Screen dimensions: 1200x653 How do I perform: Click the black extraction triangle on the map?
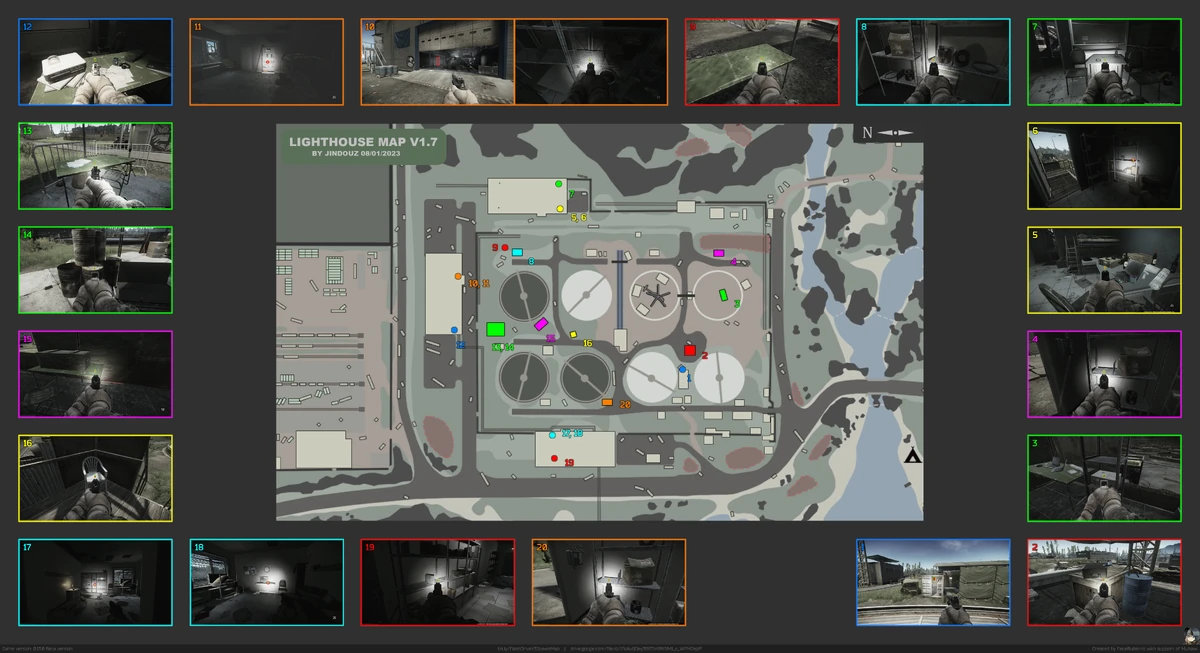pyautogui.click(x=913, y=457)
